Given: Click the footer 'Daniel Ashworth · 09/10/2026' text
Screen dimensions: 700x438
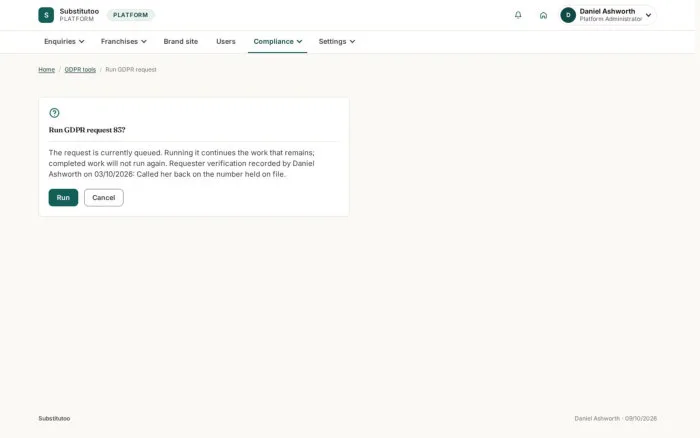Looking at the screenshot, I should [x=616, y=418].
